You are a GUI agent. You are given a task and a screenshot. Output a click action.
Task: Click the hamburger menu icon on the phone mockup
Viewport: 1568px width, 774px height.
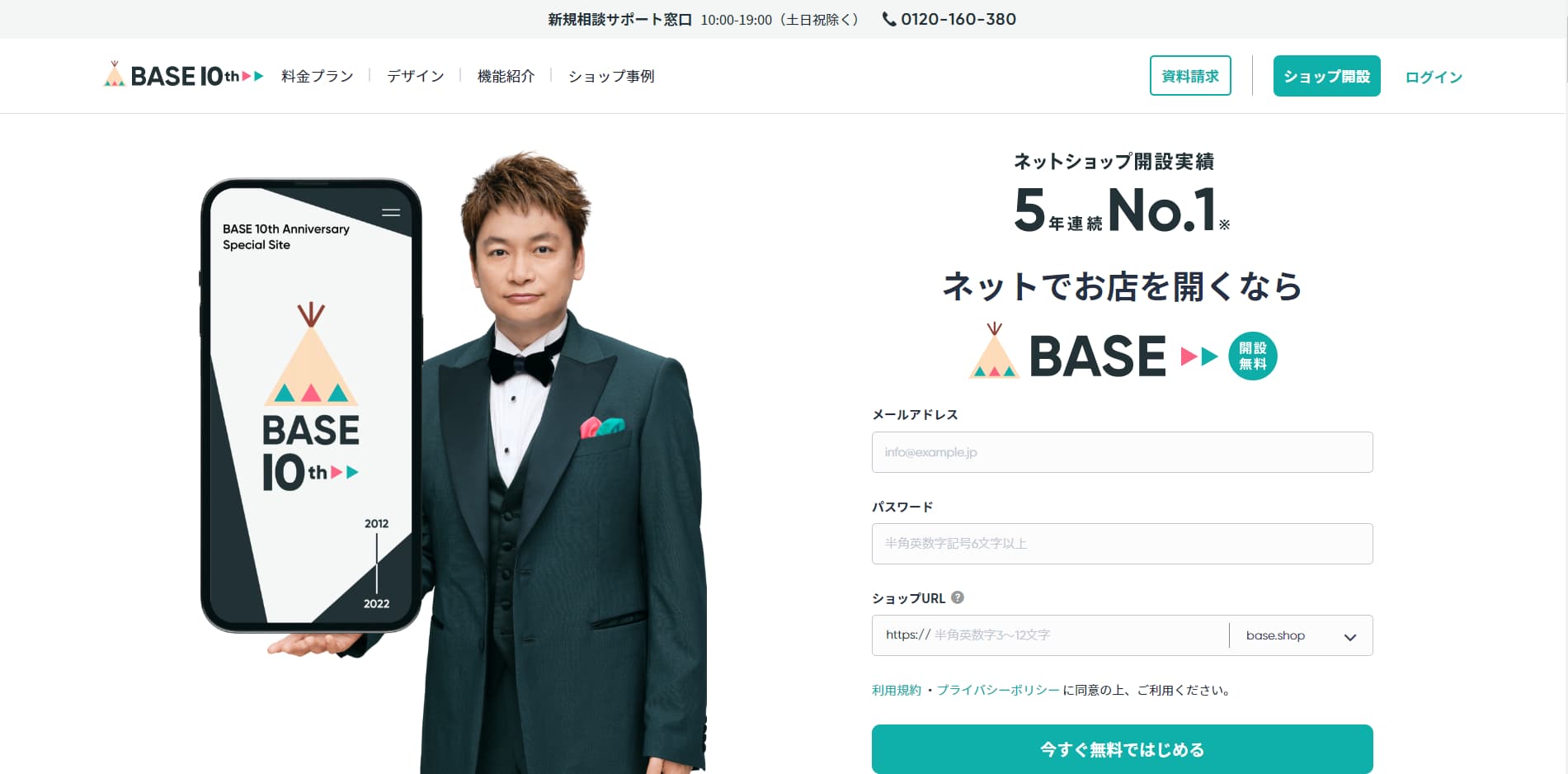click(391, 213)
